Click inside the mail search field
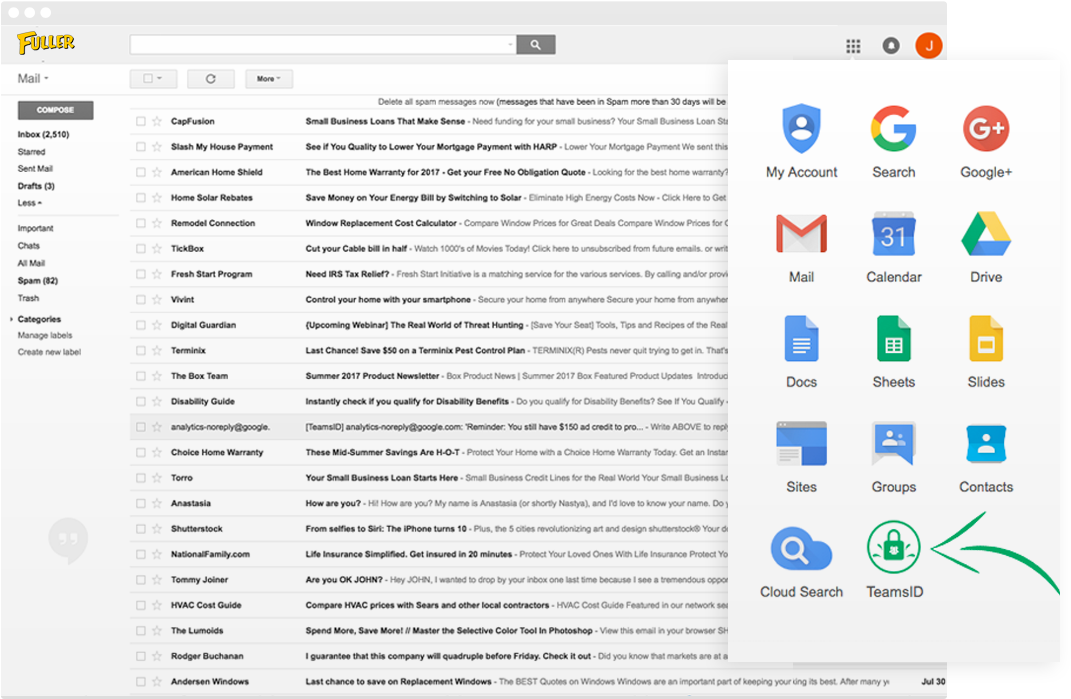This screenshot has width=1071, height=699. 318,44
